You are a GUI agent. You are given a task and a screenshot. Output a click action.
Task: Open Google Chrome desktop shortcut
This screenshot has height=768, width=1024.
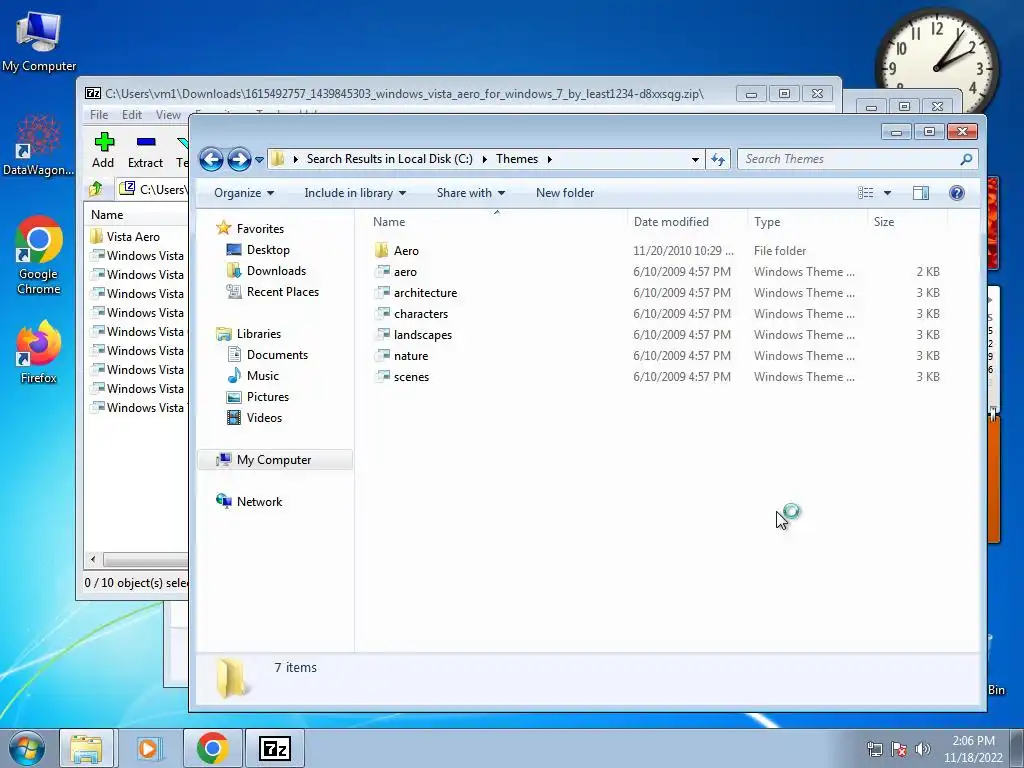point(39,255)
